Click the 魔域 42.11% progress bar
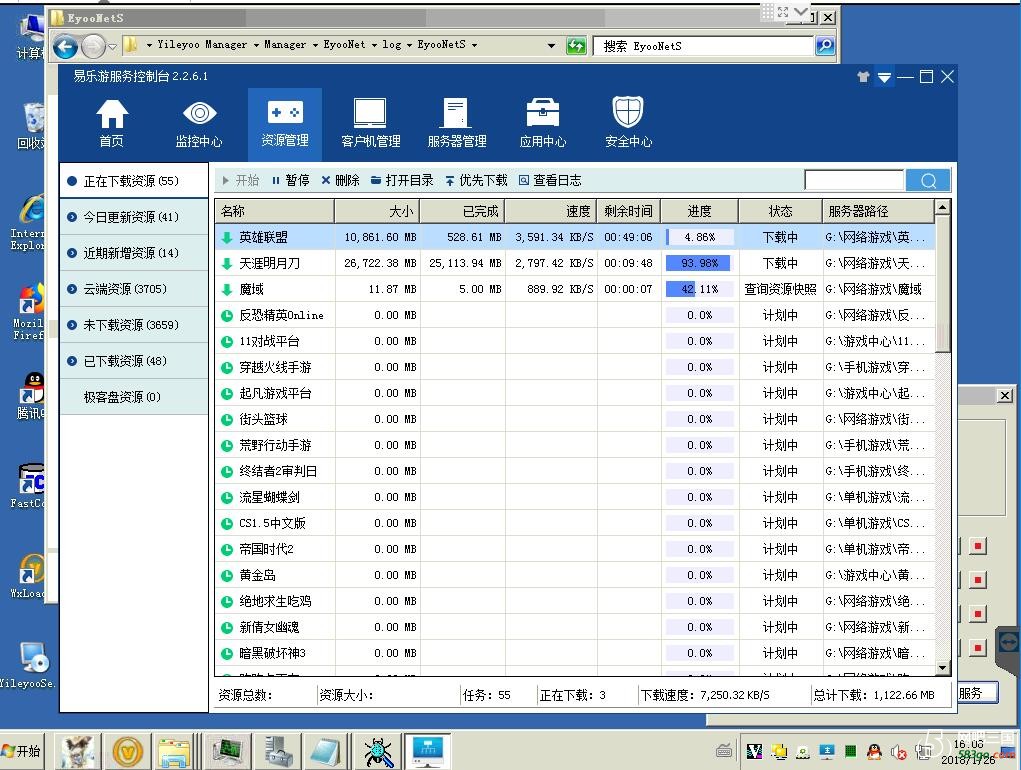The image size is (1021, 770). (699, 289)
